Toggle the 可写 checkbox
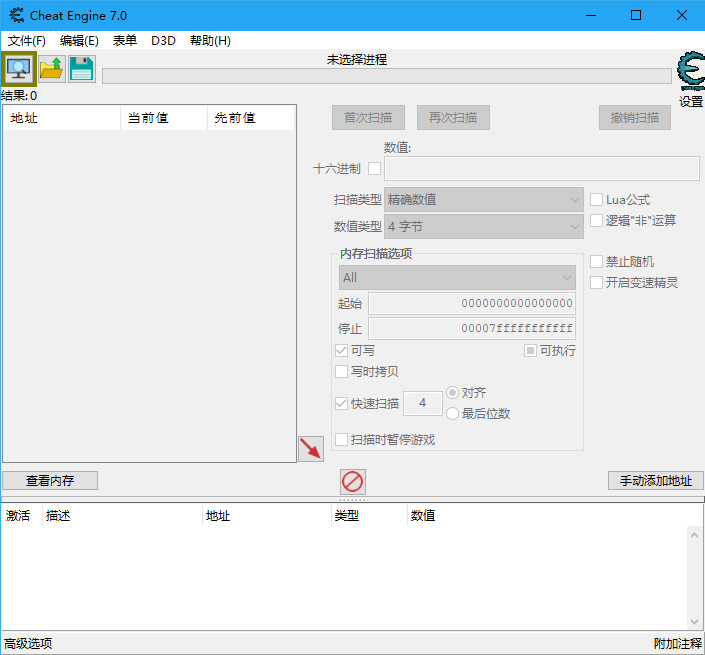Image resolution: width=705 pixels, height=655 pixels. pos(341,350)
